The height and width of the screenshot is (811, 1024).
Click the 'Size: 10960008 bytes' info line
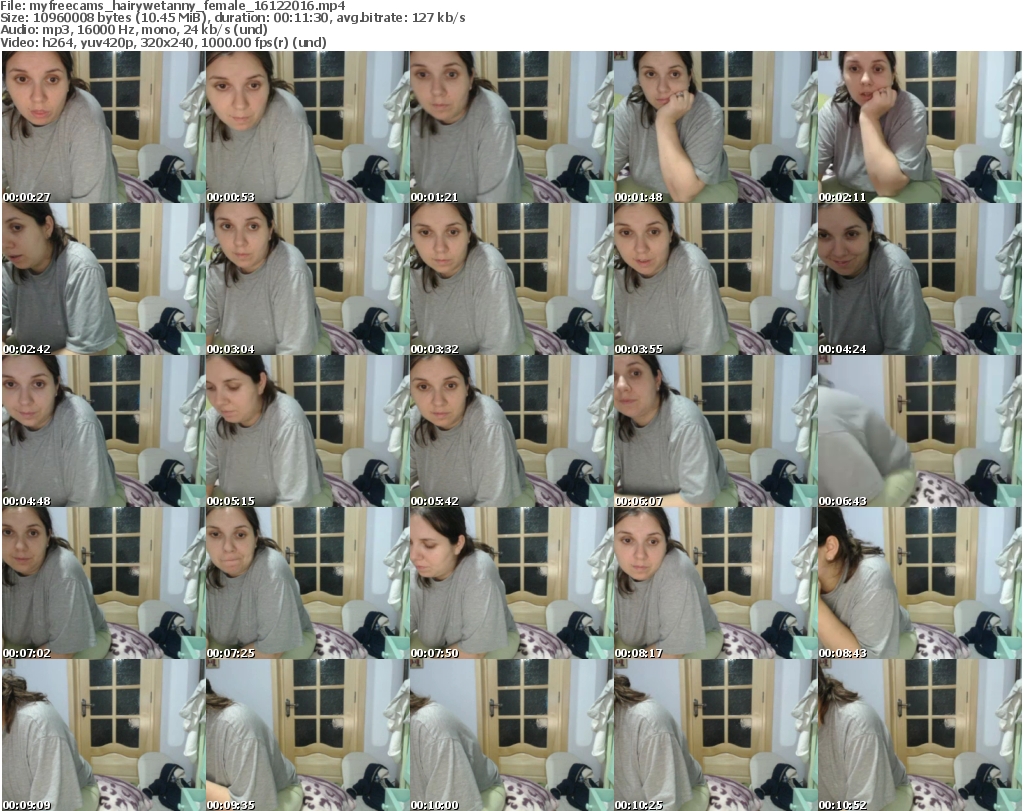point(232,18)
